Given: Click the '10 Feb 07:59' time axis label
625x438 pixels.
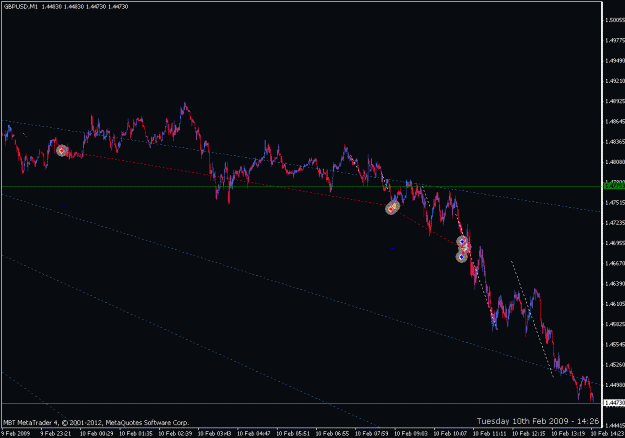Looking at the screenshot, I should coord(371,434).
